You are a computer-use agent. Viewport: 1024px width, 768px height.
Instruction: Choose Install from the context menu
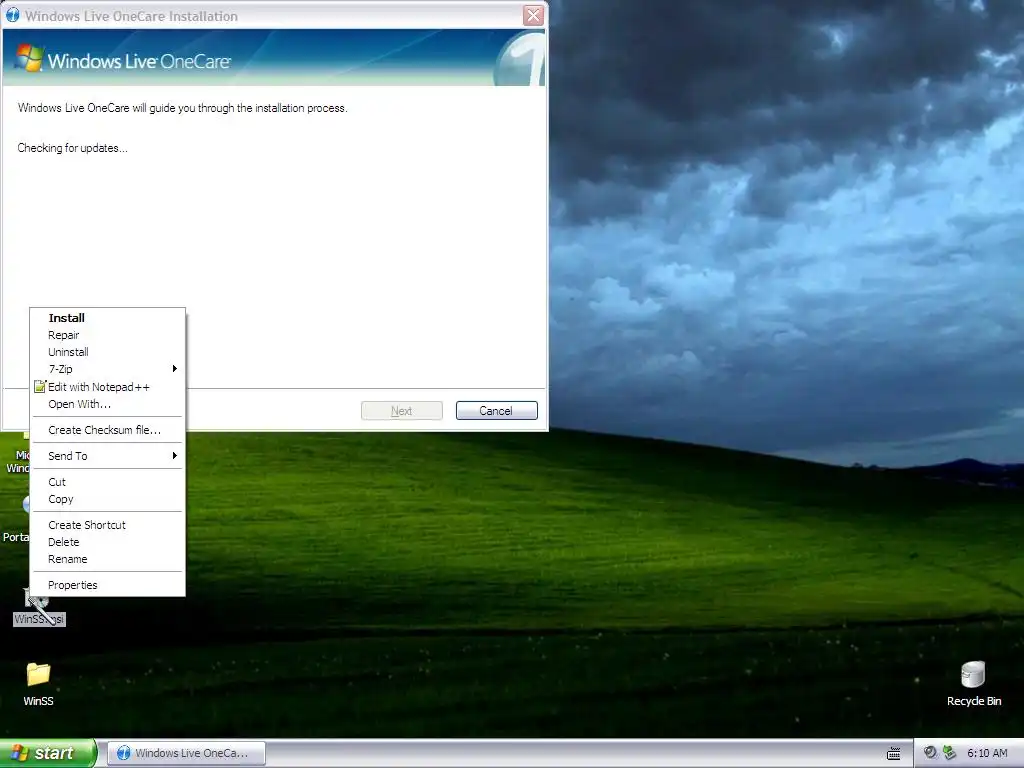108,318
